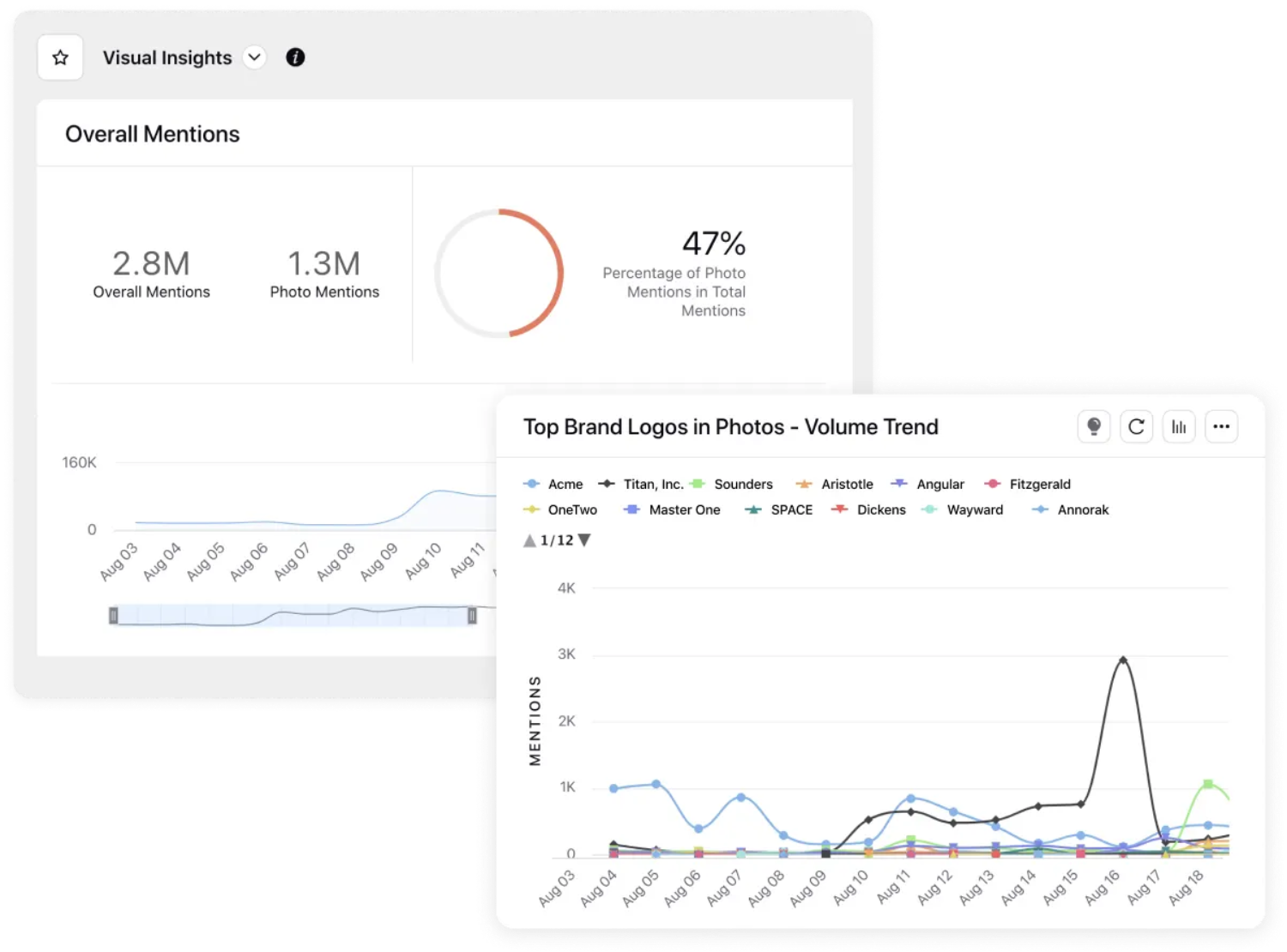Toggle the SPACE legend series
Viewport: 1287px width, 952px height.
coord(778,509)
